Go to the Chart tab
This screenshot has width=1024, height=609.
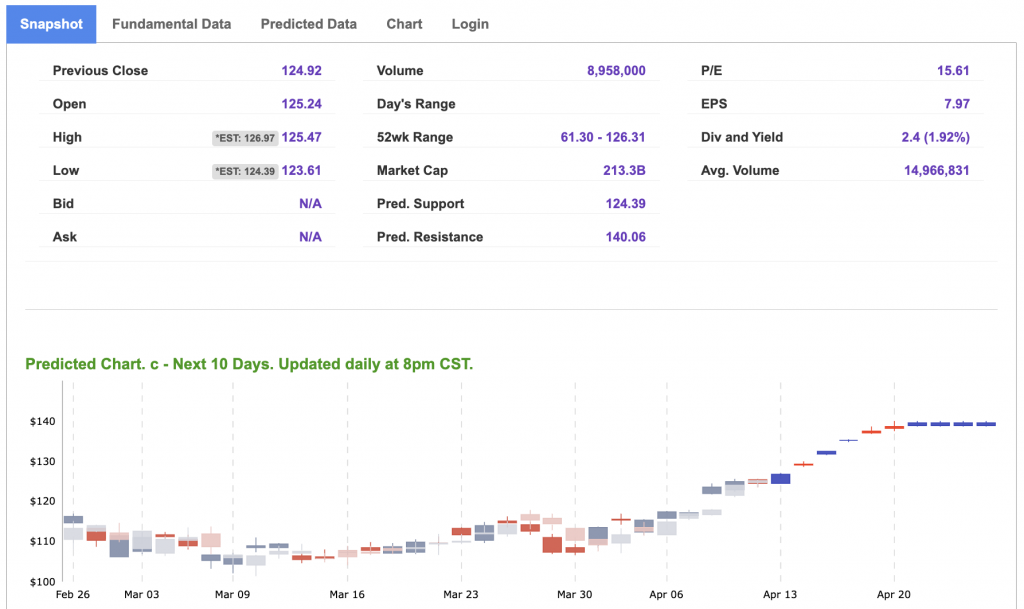[404, 24]
